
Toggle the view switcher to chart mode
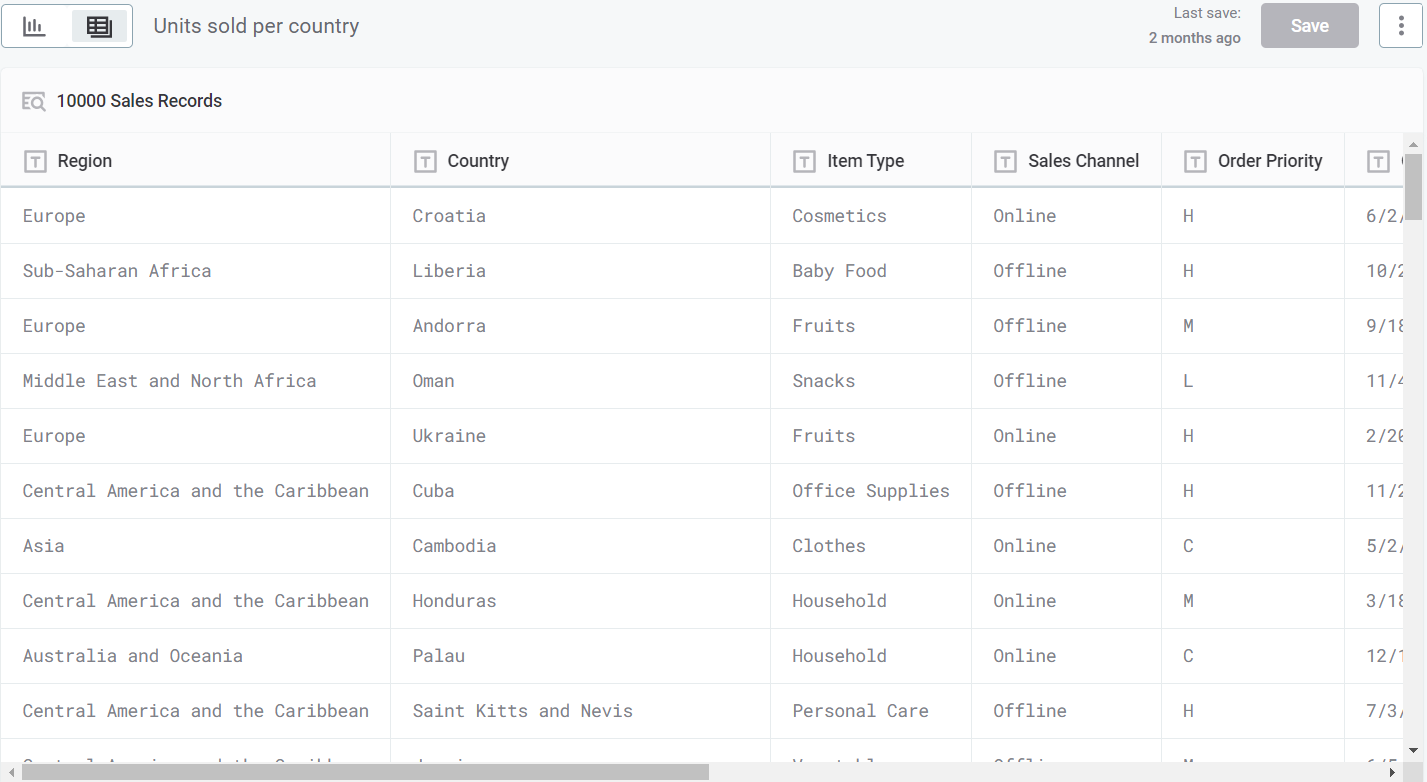pyautogui.click(x=34, y=25)
